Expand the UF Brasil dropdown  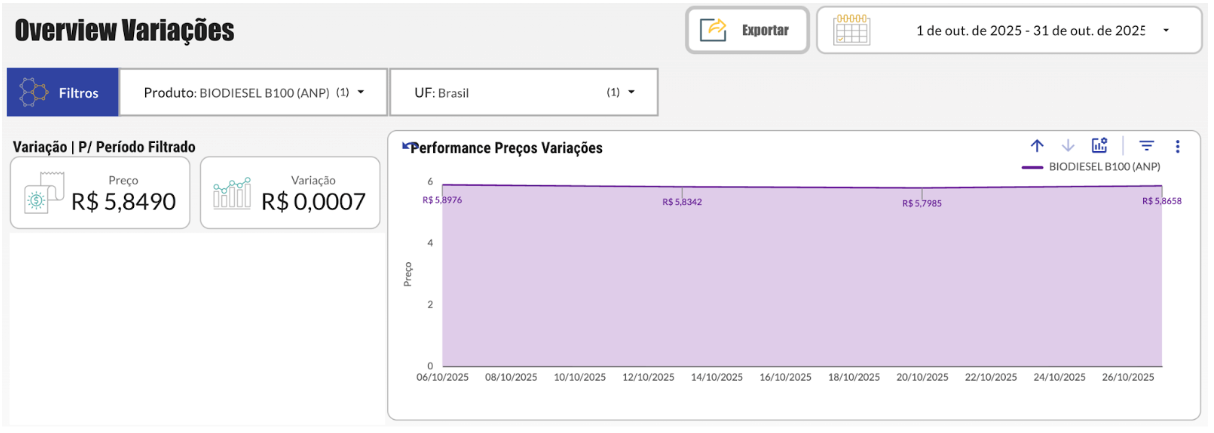(523, 93)
